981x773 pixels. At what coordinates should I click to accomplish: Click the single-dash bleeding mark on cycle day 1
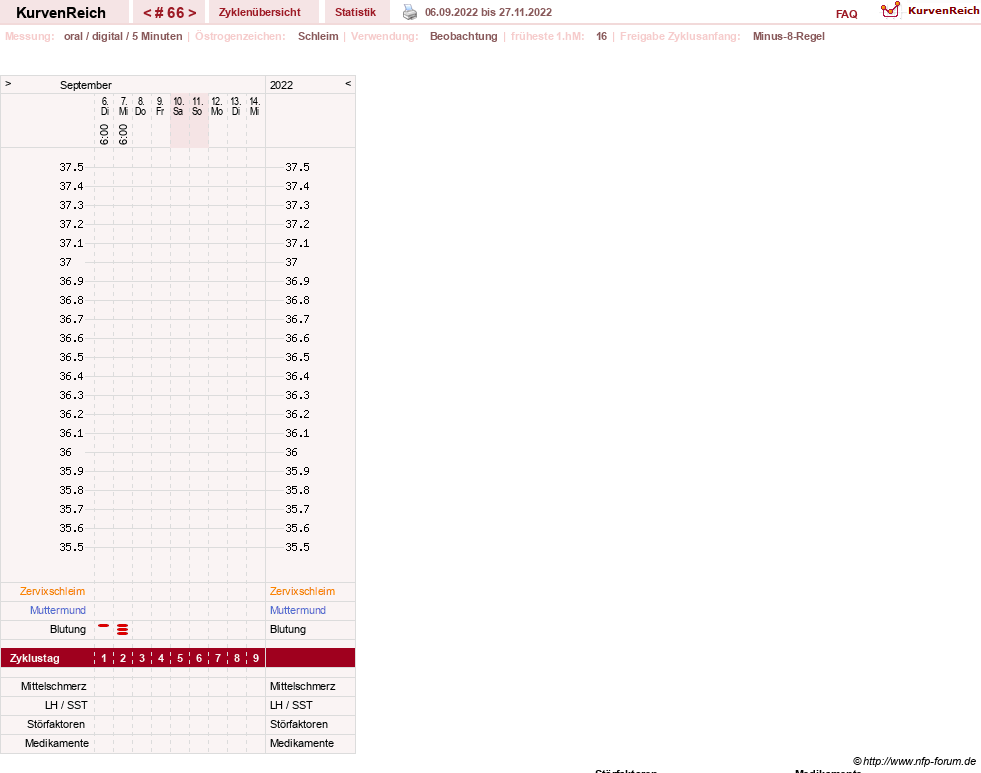click(104, 625)
